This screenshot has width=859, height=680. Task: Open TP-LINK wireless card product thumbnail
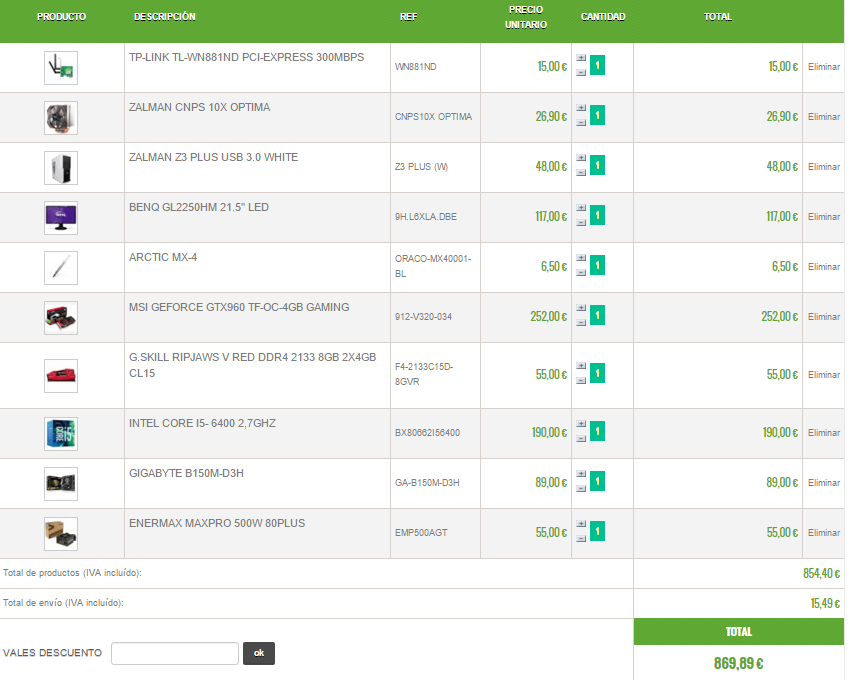point(61,68)
